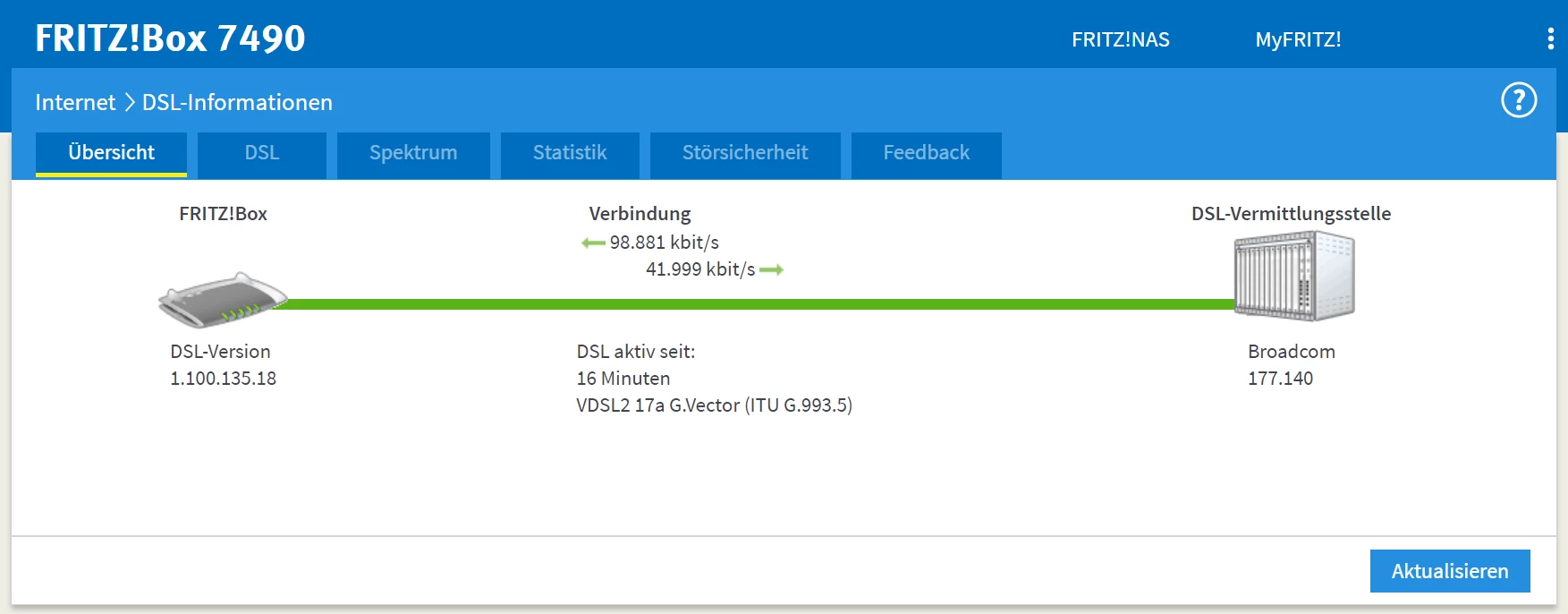Click the DSL version 1.100.135.18 text
The height and width of the screenshot is (614, 1568).
click(x=224, y=379)
